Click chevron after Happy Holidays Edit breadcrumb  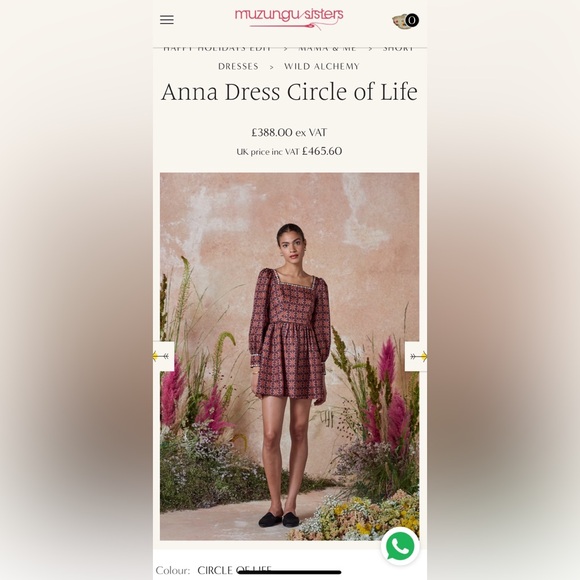click(x=285, y=48)
